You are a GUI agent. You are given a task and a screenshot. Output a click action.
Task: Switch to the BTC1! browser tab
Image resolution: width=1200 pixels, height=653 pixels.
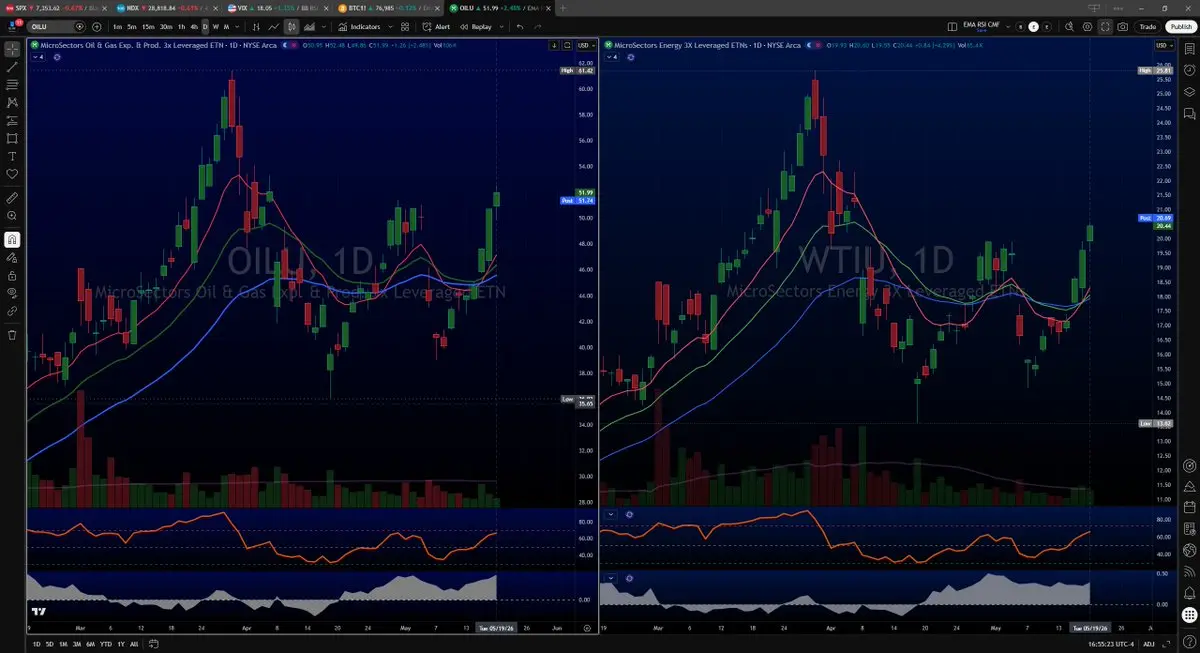coord(388,7)
